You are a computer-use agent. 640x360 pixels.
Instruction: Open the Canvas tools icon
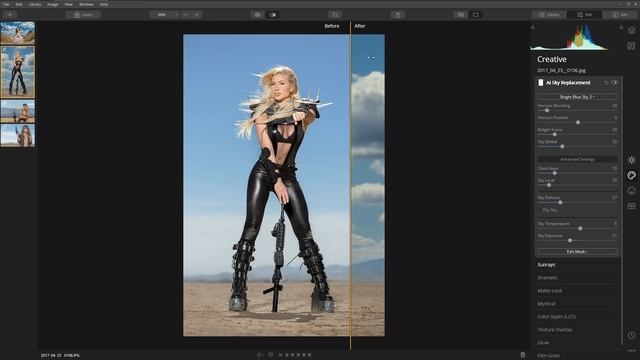pos(631,46)
